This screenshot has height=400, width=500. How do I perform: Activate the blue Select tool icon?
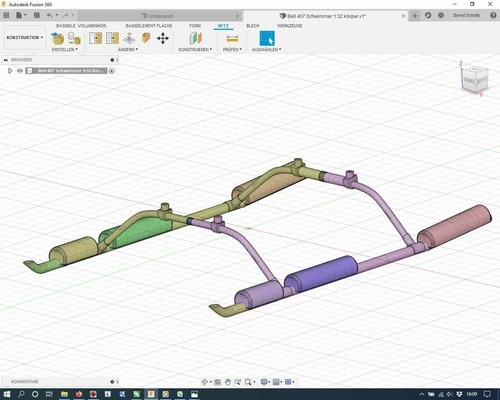pyautogui.click(x=267, y=38)
